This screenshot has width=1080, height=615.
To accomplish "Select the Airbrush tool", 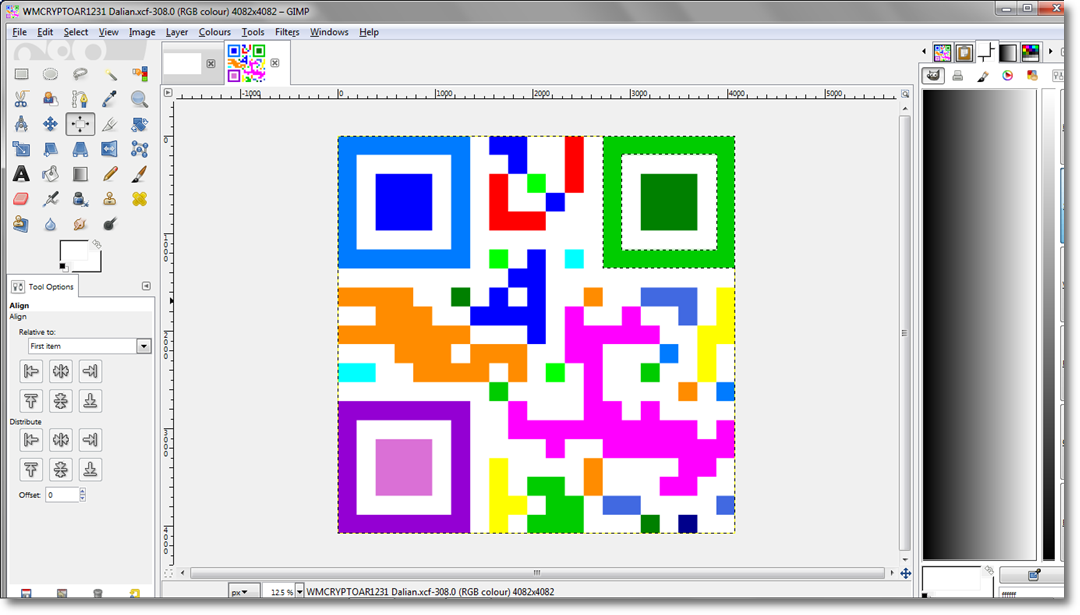I will (50, 199).
